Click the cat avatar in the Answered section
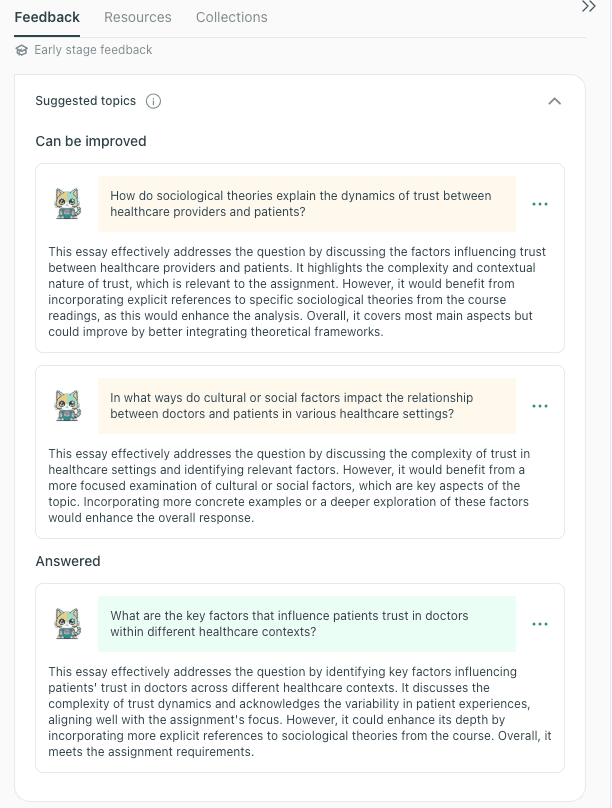This screenshot has width=612, height=808. point(67,623)
